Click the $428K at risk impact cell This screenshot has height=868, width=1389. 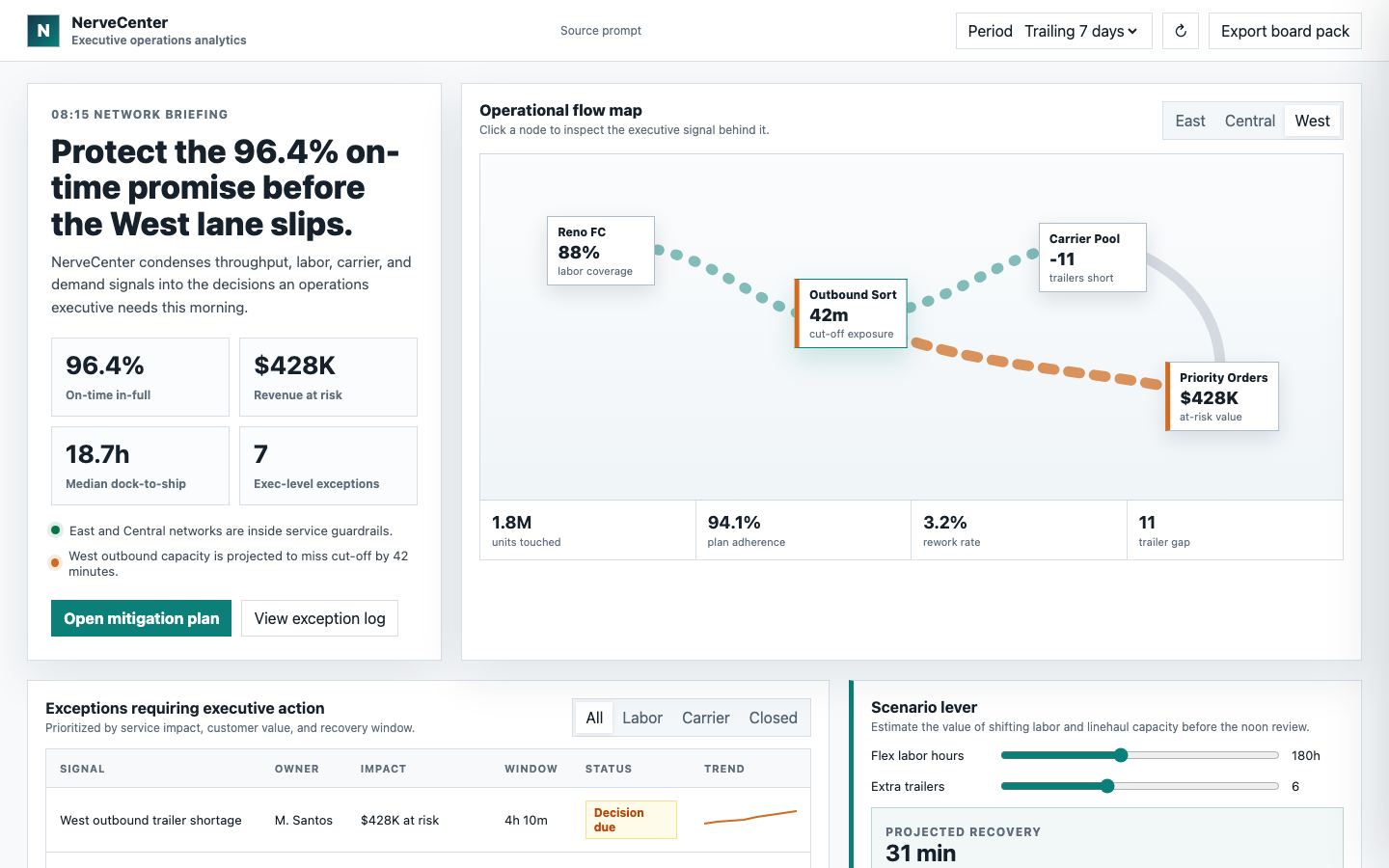coord(399,820)
